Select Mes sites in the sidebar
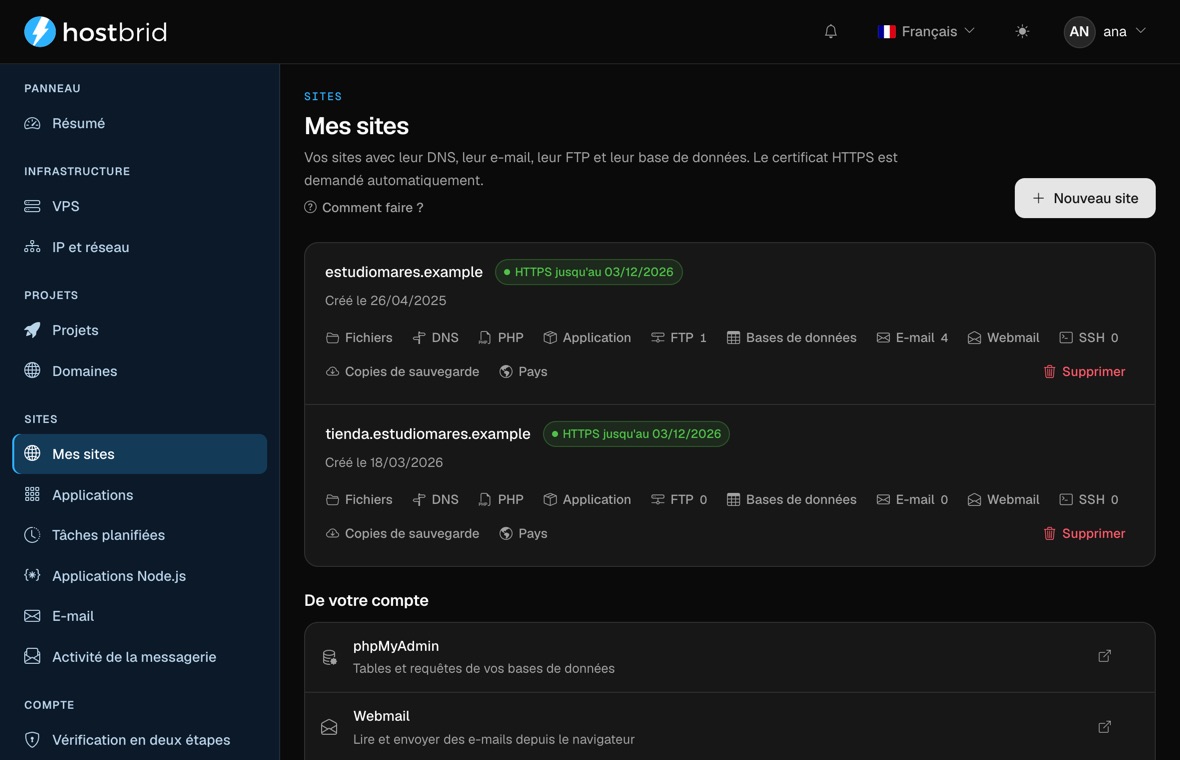The image size is (1180, 760). pos(140,454)
